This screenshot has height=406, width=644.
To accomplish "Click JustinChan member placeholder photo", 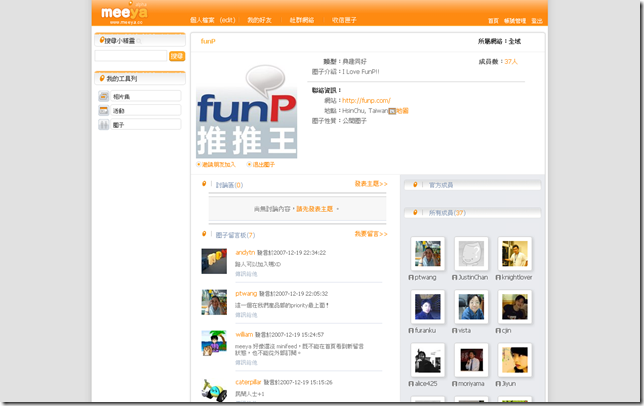I will tap(471, 254).
